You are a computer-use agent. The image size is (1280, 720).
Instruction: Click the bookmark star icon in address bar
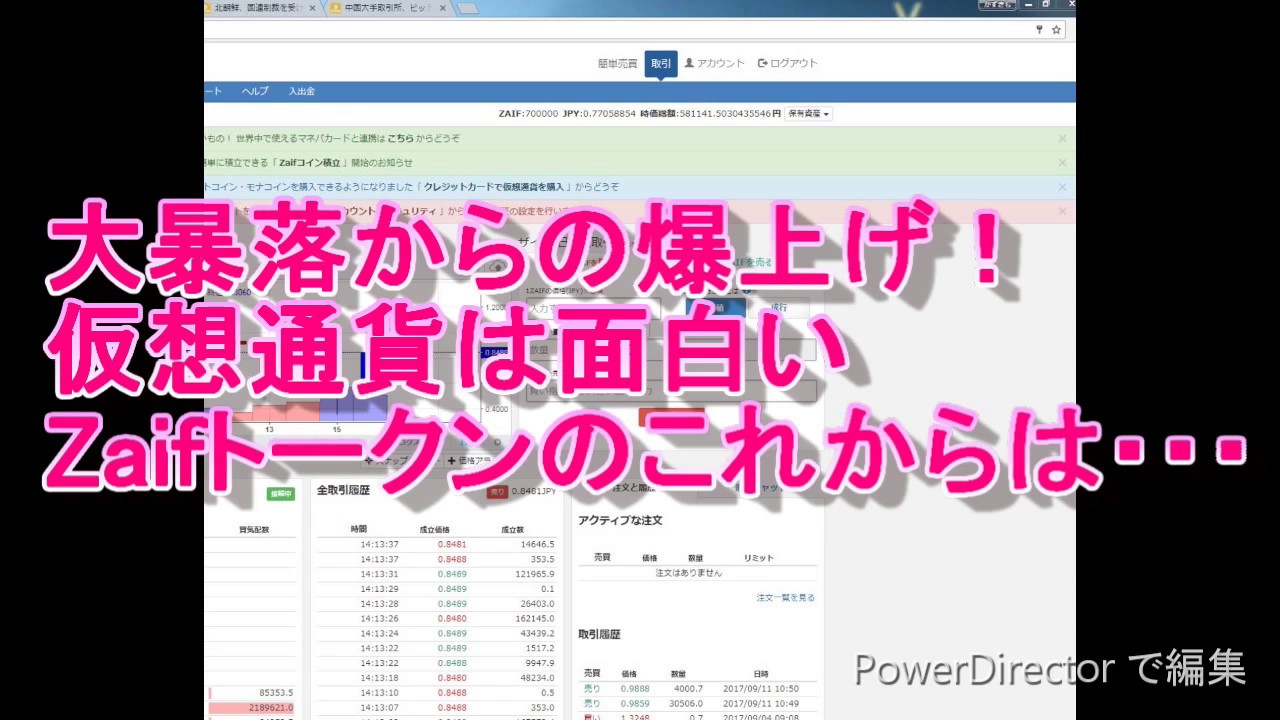[x=1056, y=30]
